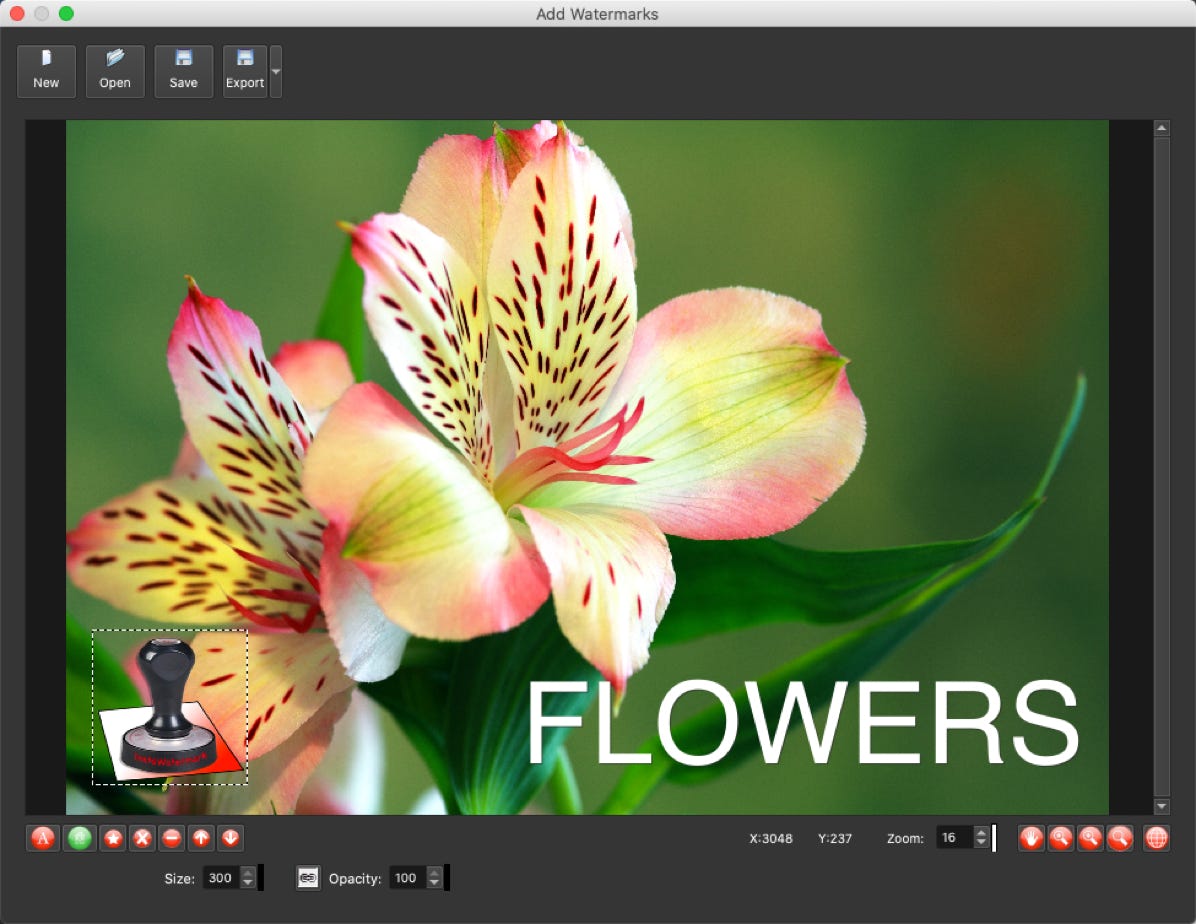The height and width of the screenshot is (924, 1196).
Task: Click the green image watermark icon
Action: point(80,838)
